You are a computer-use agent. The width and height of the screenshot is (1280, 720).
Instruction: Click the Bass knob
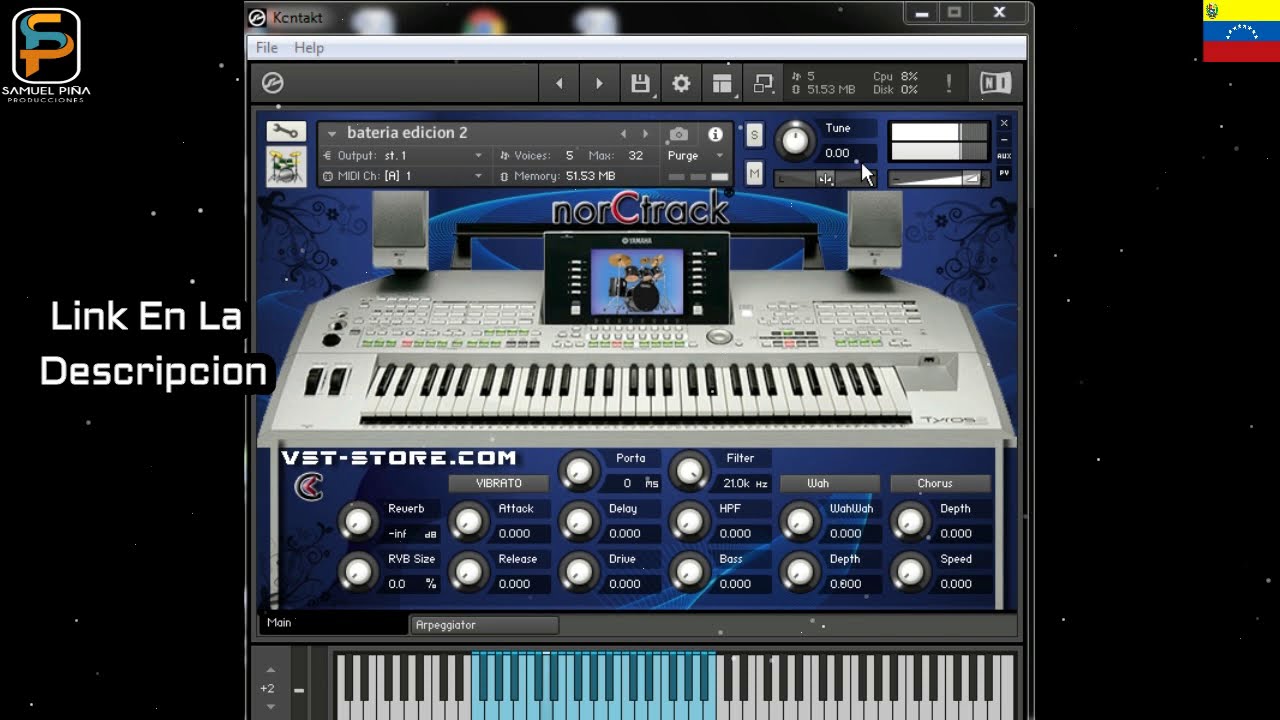pyautogui.click(x=689, y=572)
